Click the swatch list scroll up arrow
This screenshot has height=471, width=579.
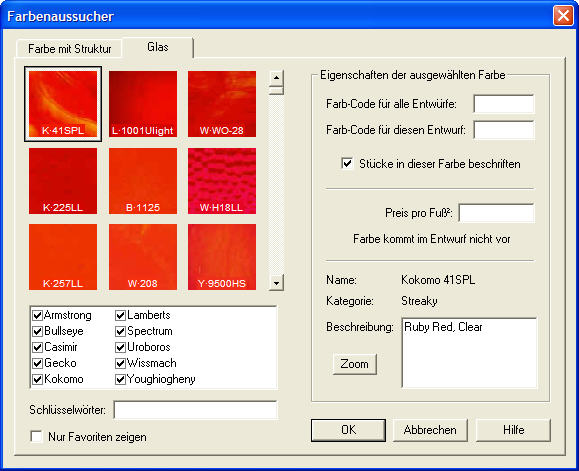(x=276, y=78)
